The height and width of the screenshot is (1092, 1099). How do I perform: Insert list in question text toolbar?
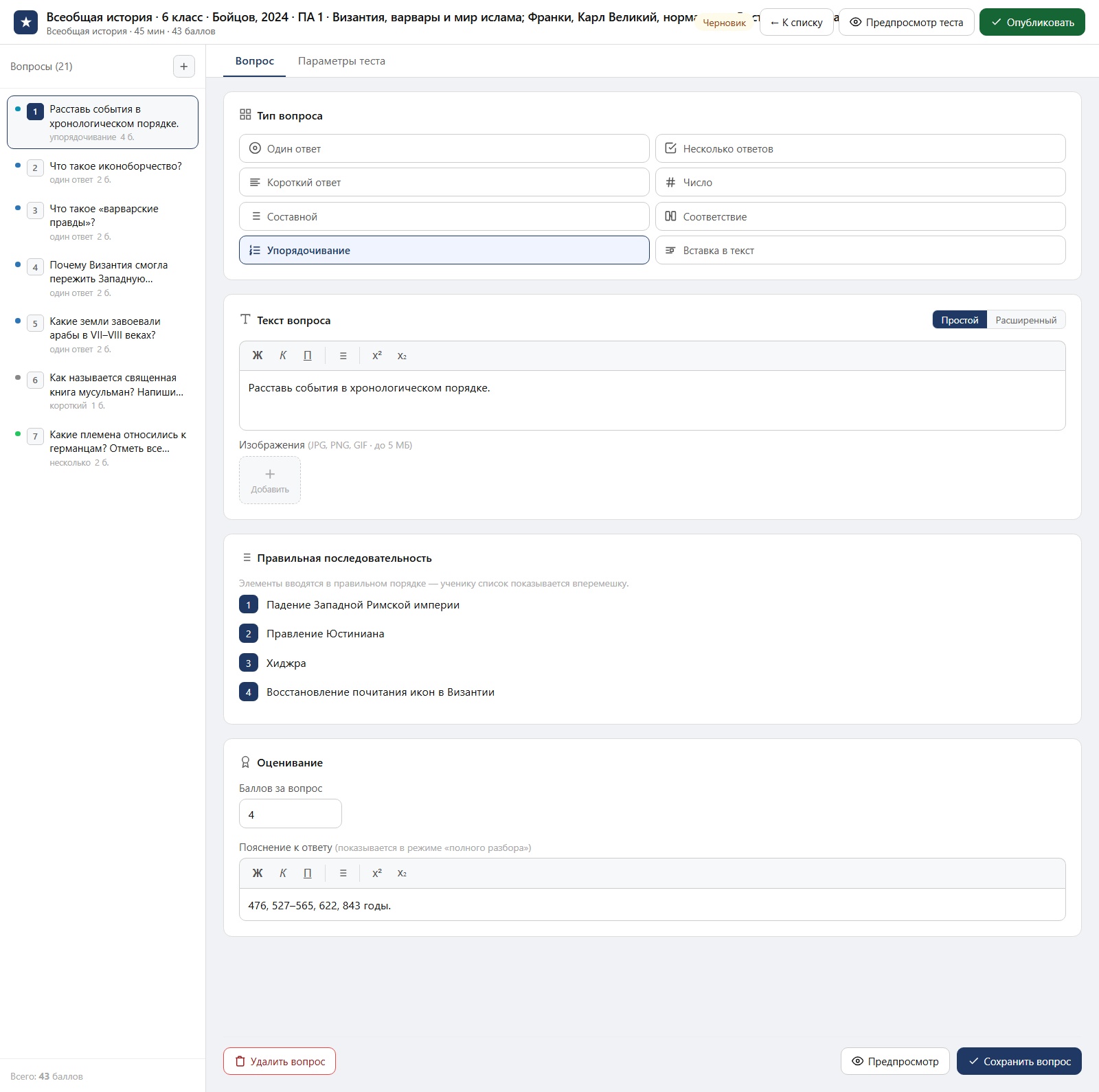[343, 356]
